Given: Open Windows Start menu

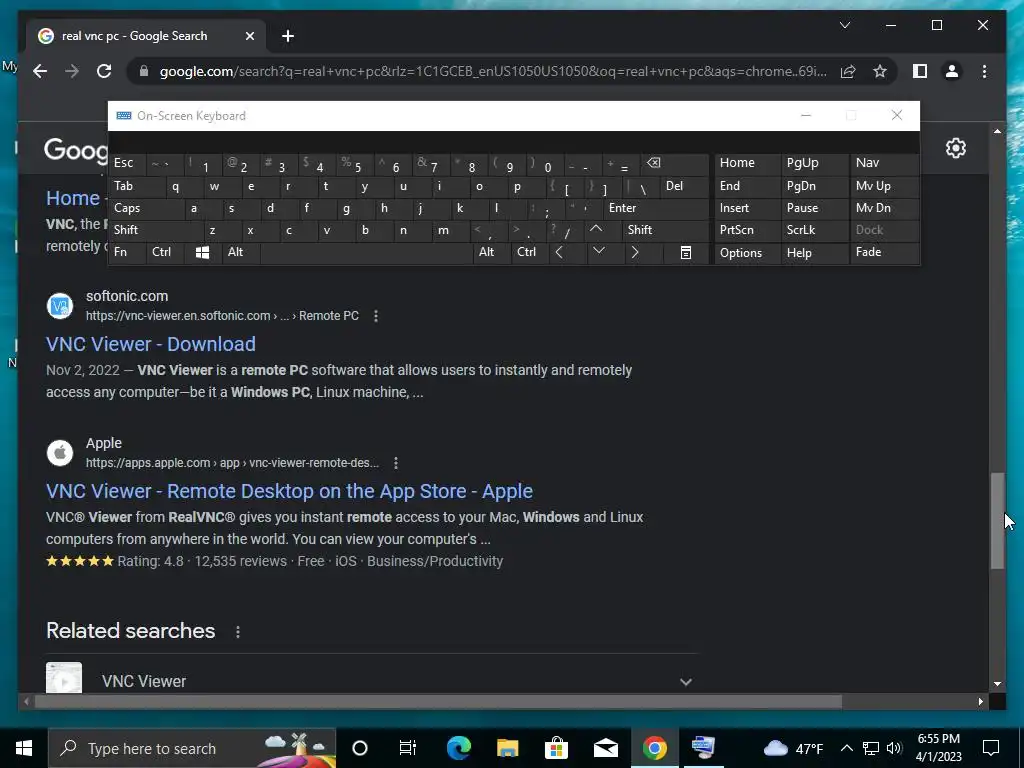Looking at the screenshot, I should point(24,748).
